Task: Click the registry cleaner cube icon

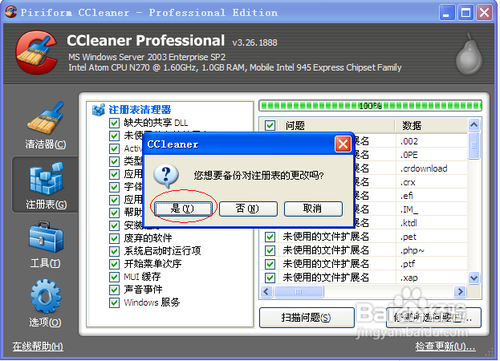Action: click(x=98, y=109)
